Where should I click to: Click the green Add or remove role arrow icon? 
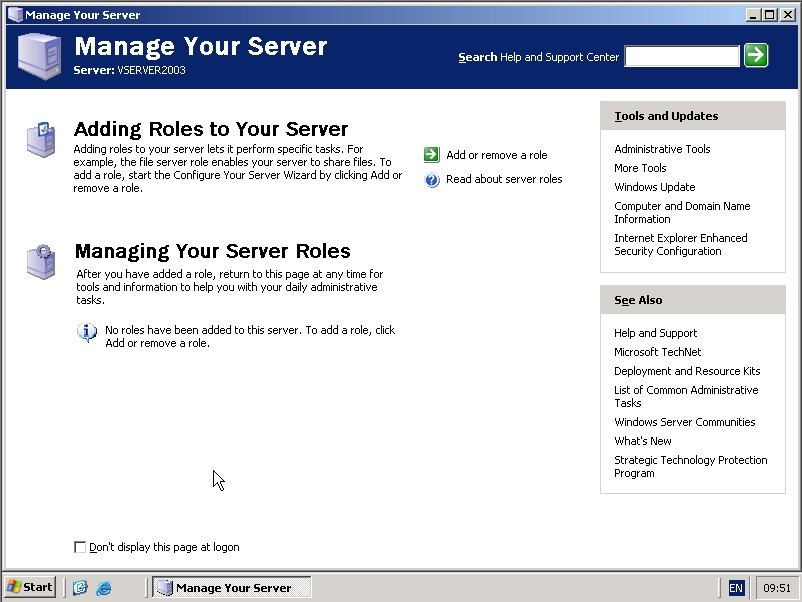pos(431,155)
